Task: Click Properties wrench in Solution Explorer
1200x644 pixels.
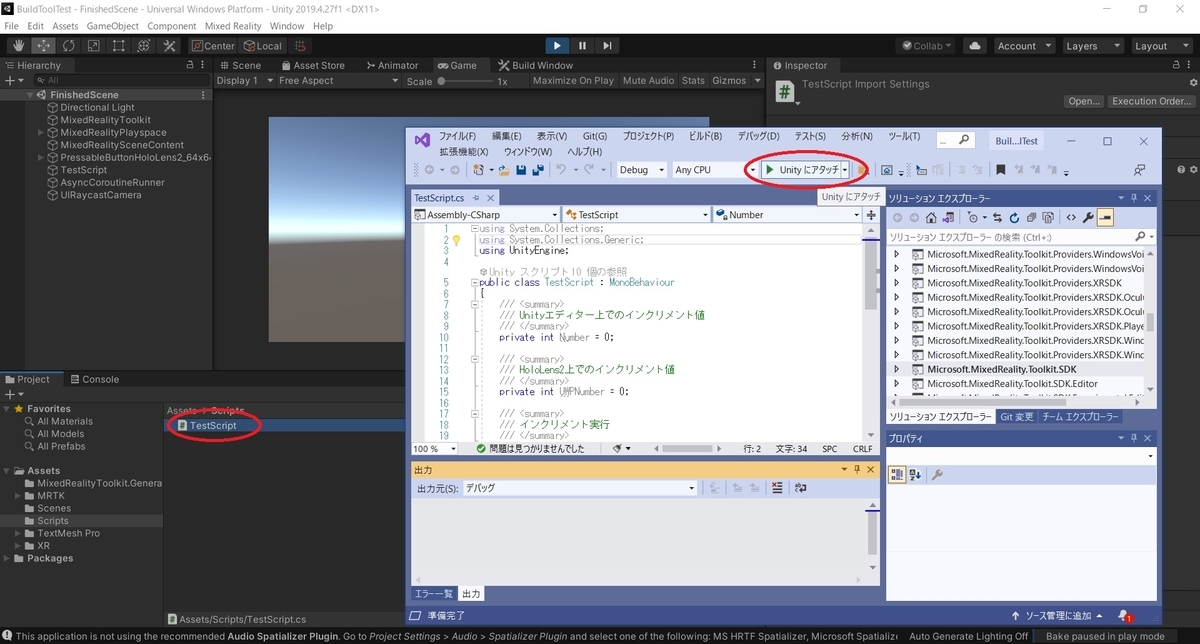Action: tap(1088, 217)
